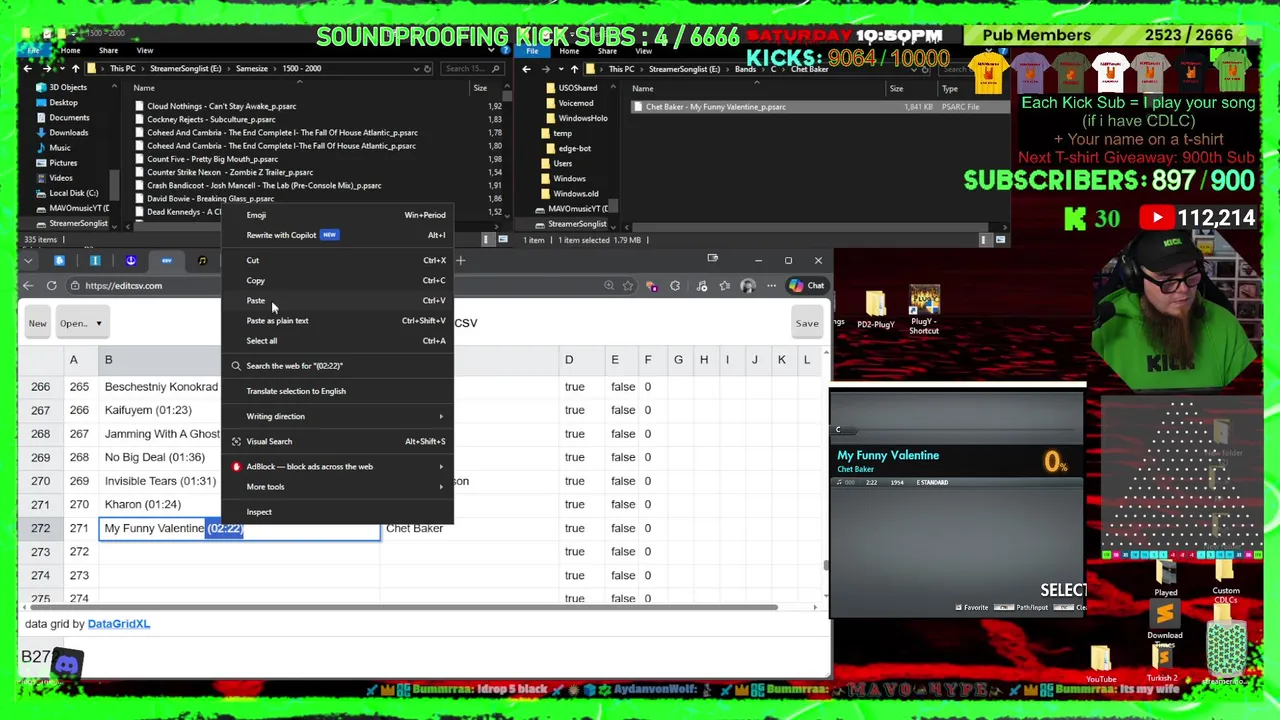The image size is (1280, 720).
Task: Open browser Settings and more menu
Action: click(x=771, y=286)
